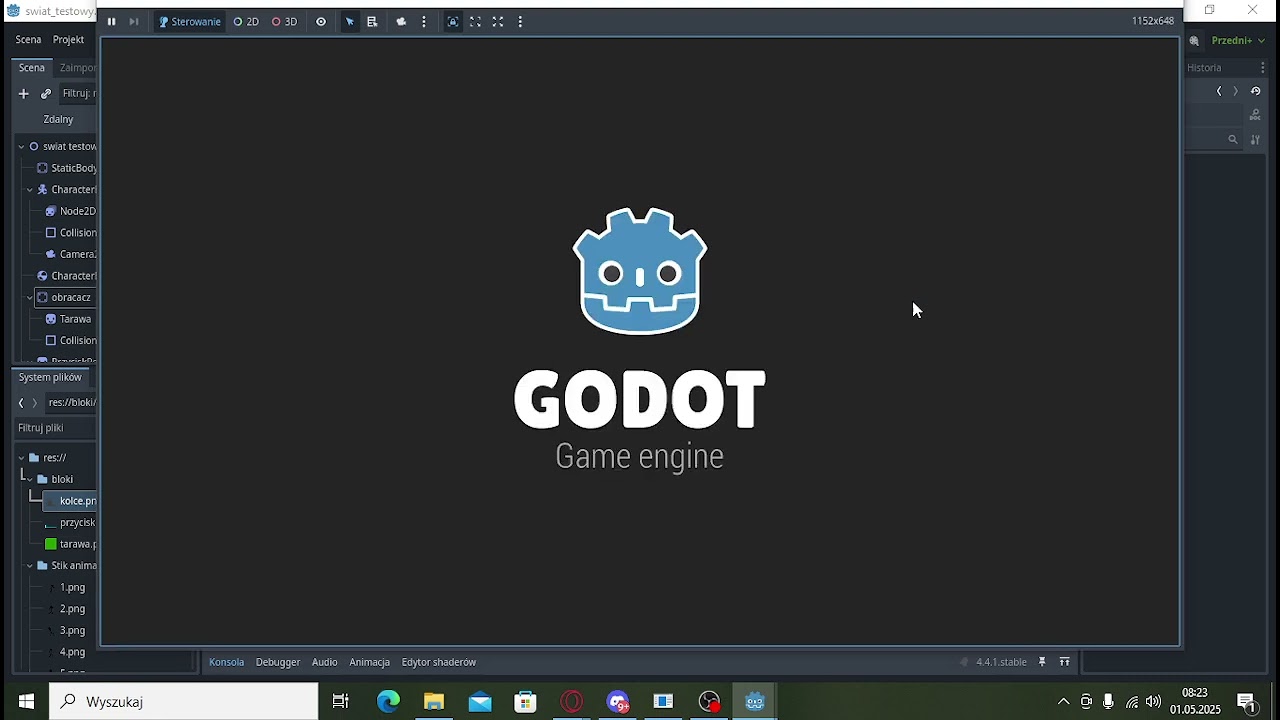Expand bottom panel with arrow icon
The image size is (1280, 720).
pyautogui.click(x=1065, y=662)
